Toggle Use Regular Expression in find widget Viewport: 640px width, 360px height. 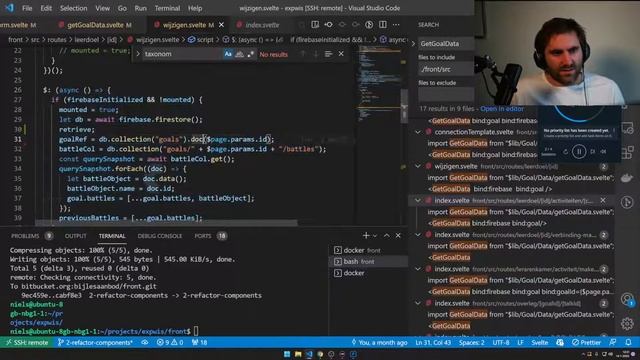(x=251, y=54)
